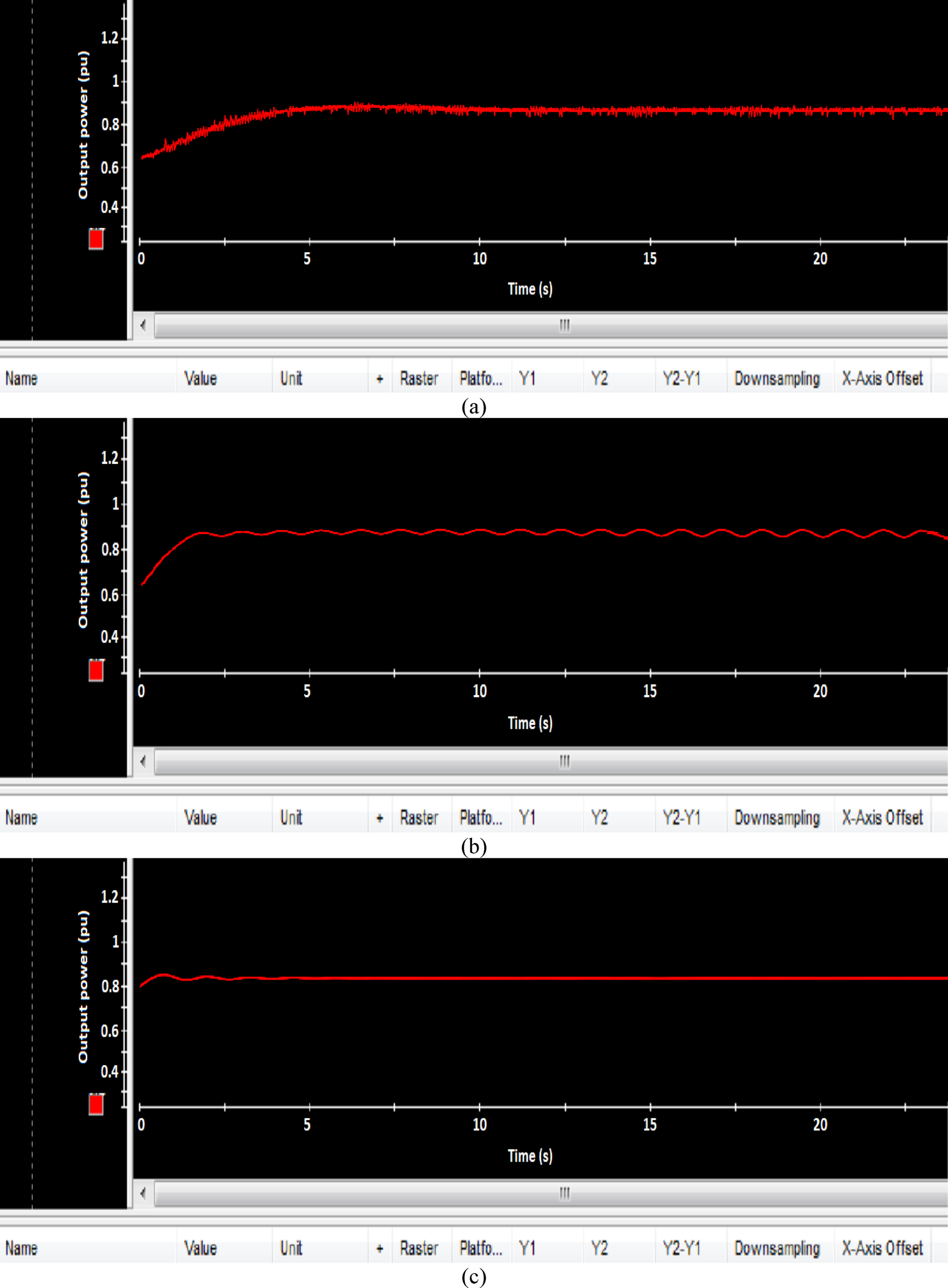Click the Value column header under plot (b)
Viewport: 948px width, 1288px height.
[200, 818]
